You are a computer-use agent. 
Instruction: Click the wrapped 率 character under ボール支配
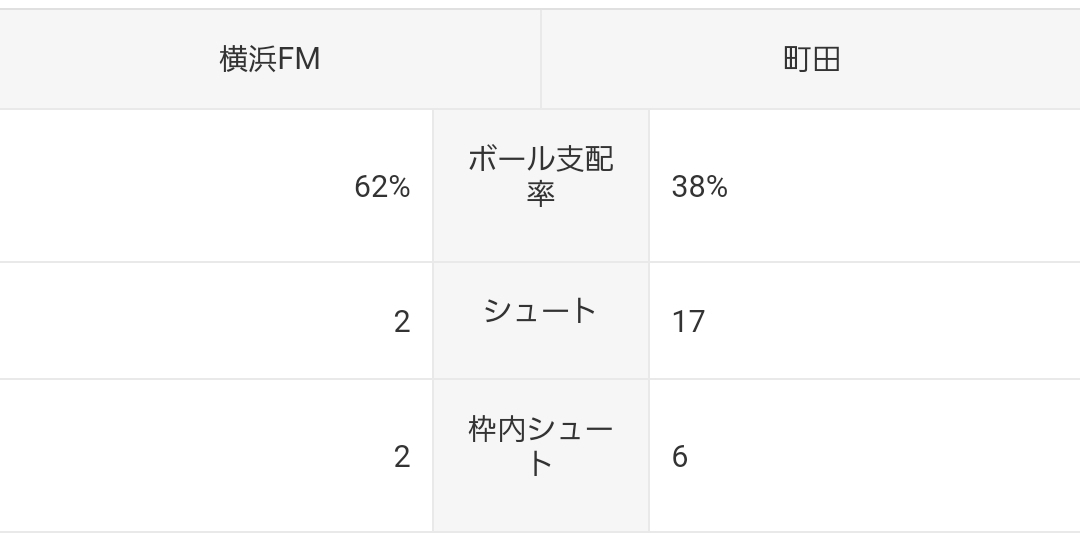(541, 193)
